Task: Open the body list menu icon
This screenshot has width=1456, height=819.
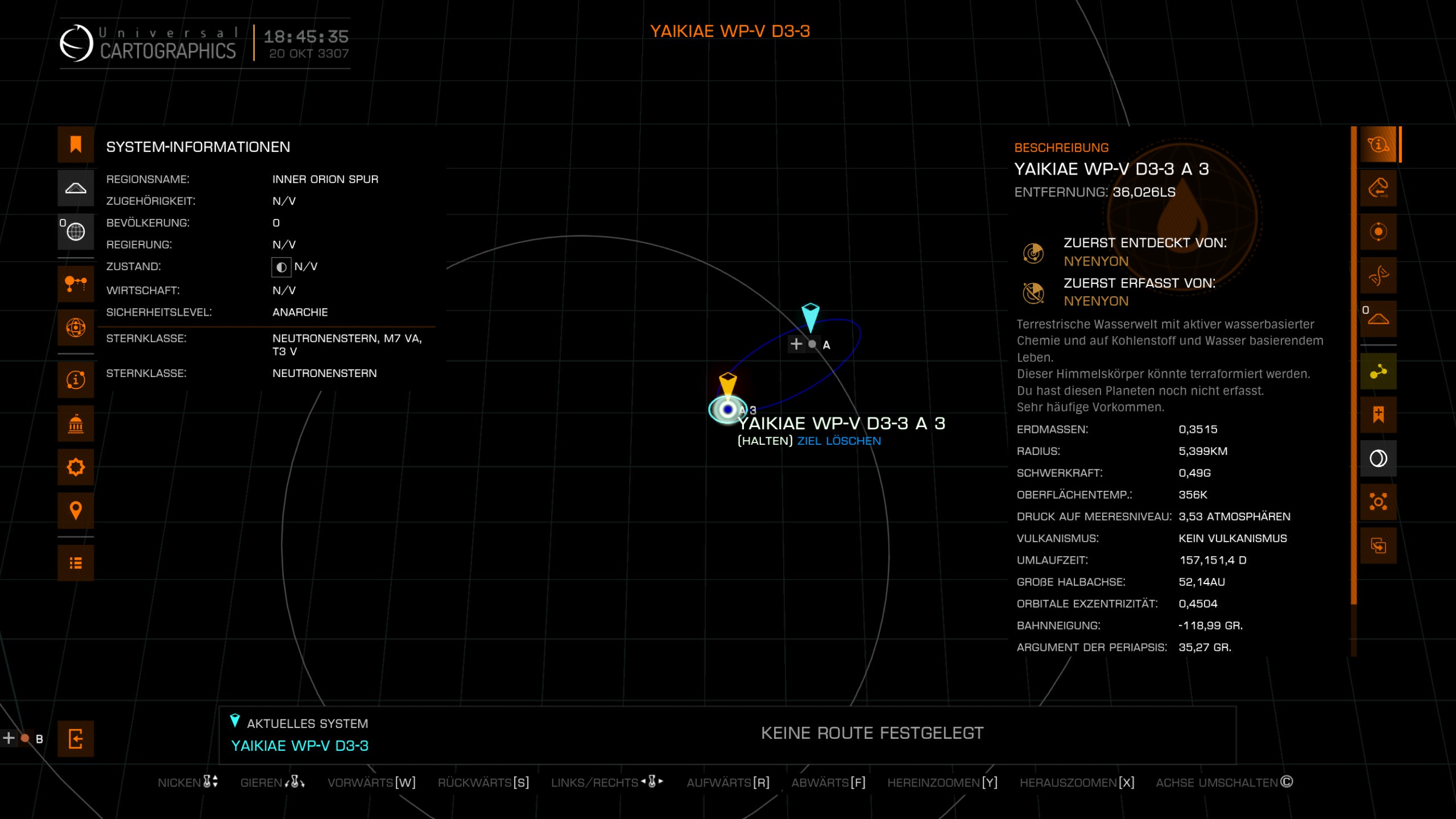Action: [x=76, y=563]
